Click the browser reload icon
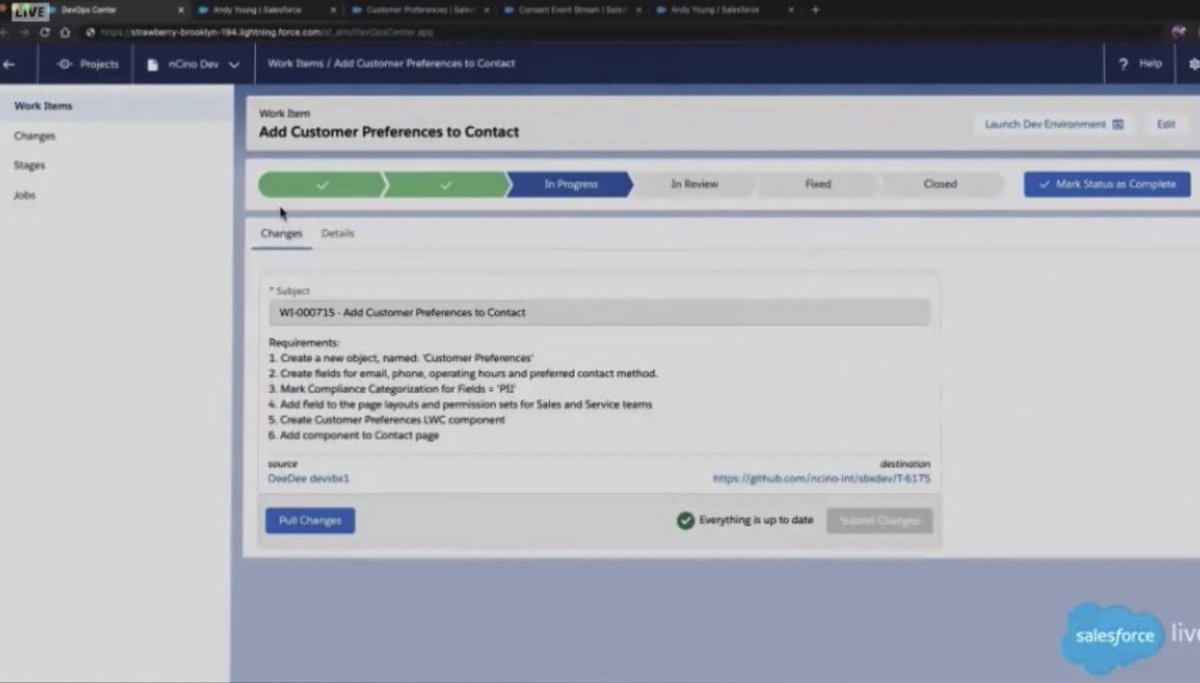Screen dimensions: 1200x683 click(x=45, y=32)
